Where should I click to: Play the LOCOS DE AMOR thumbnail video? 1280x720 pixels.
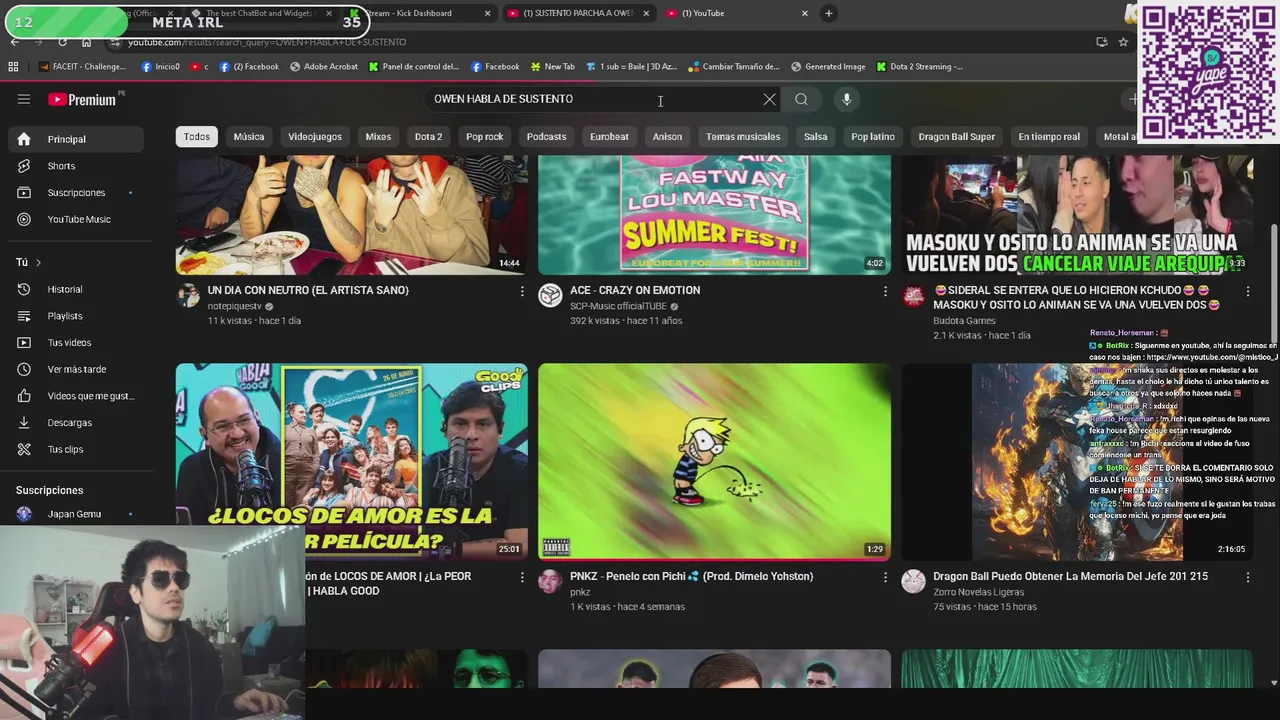click(352, 461)
